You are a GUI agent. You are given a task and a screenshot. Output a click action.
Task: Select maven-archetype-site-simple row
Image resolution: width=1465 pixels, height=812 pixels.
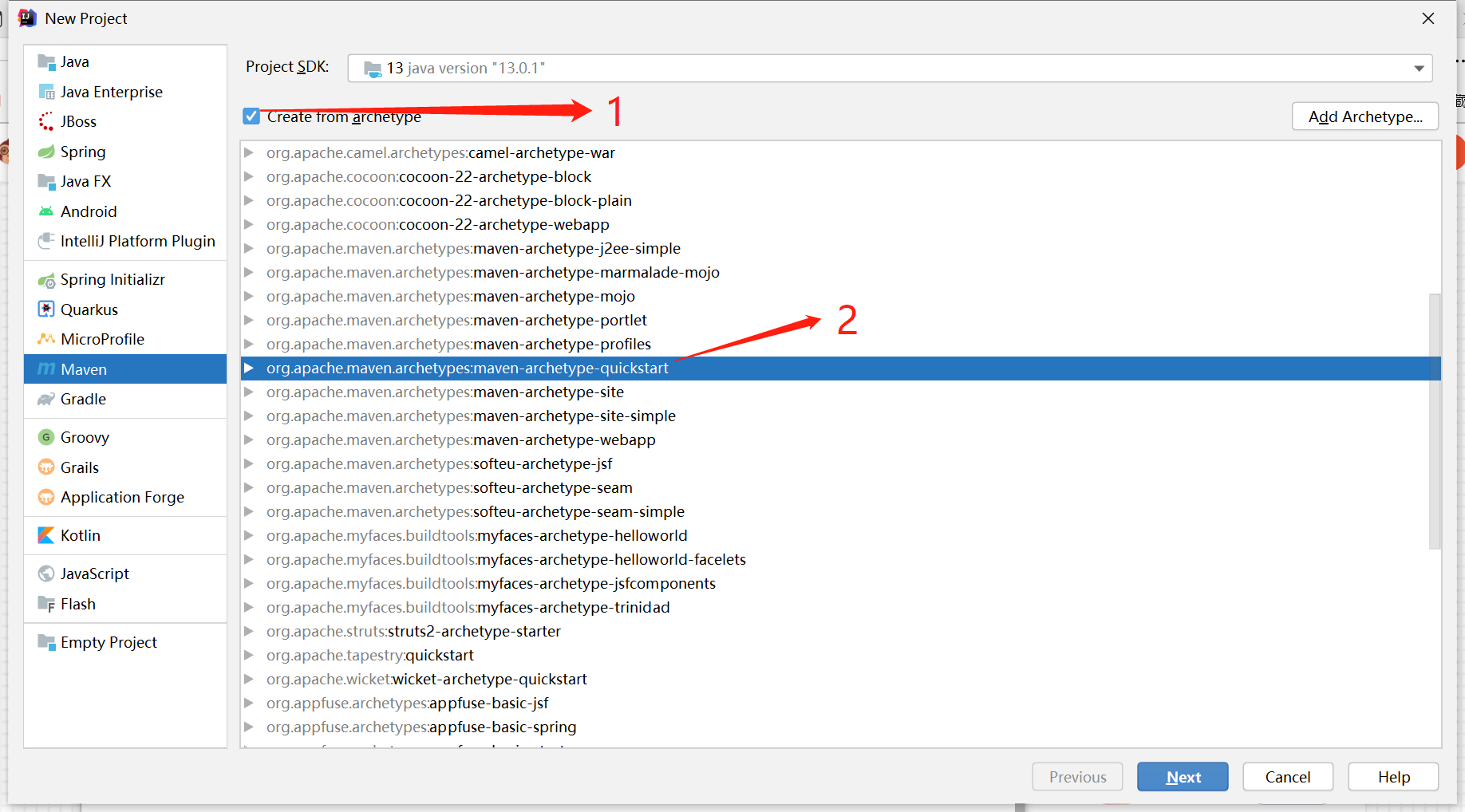point(841,416)
